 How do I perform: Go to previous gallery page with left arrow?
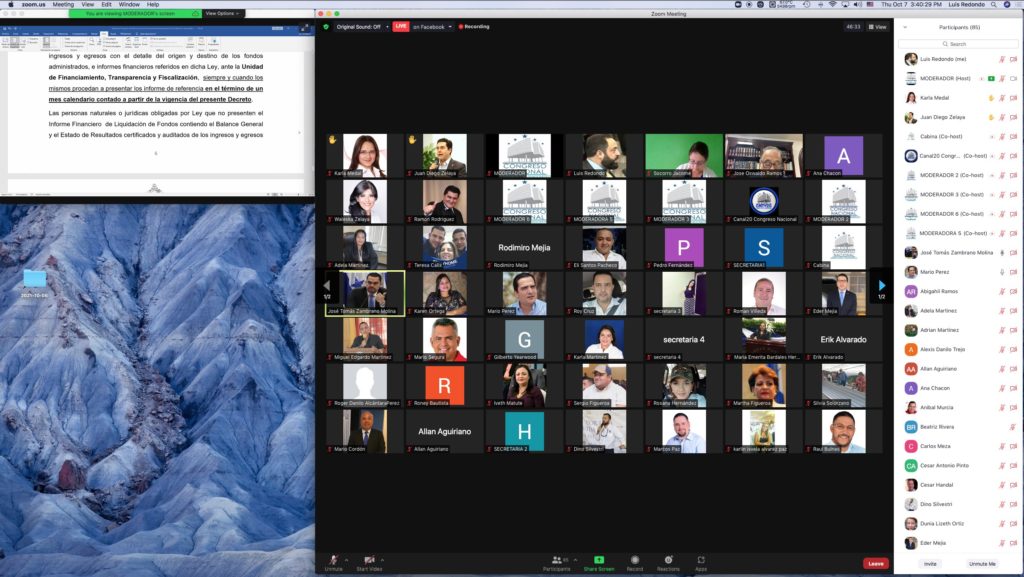tap(327, 285)
